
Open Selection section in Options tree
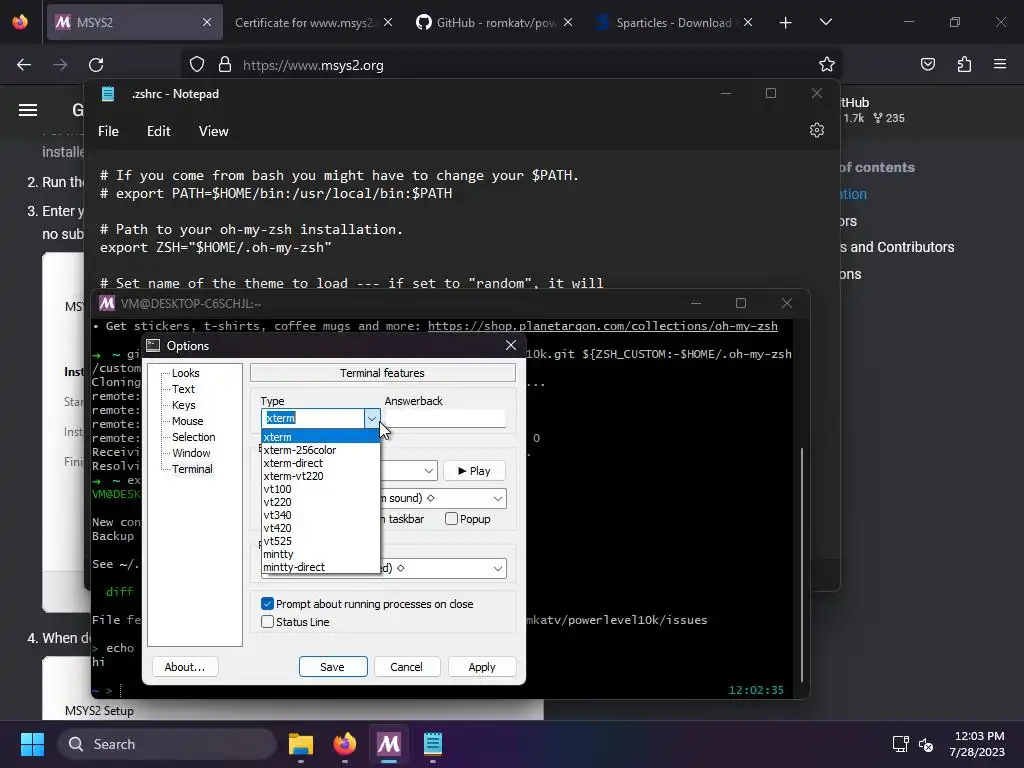[x=193, y=437]
